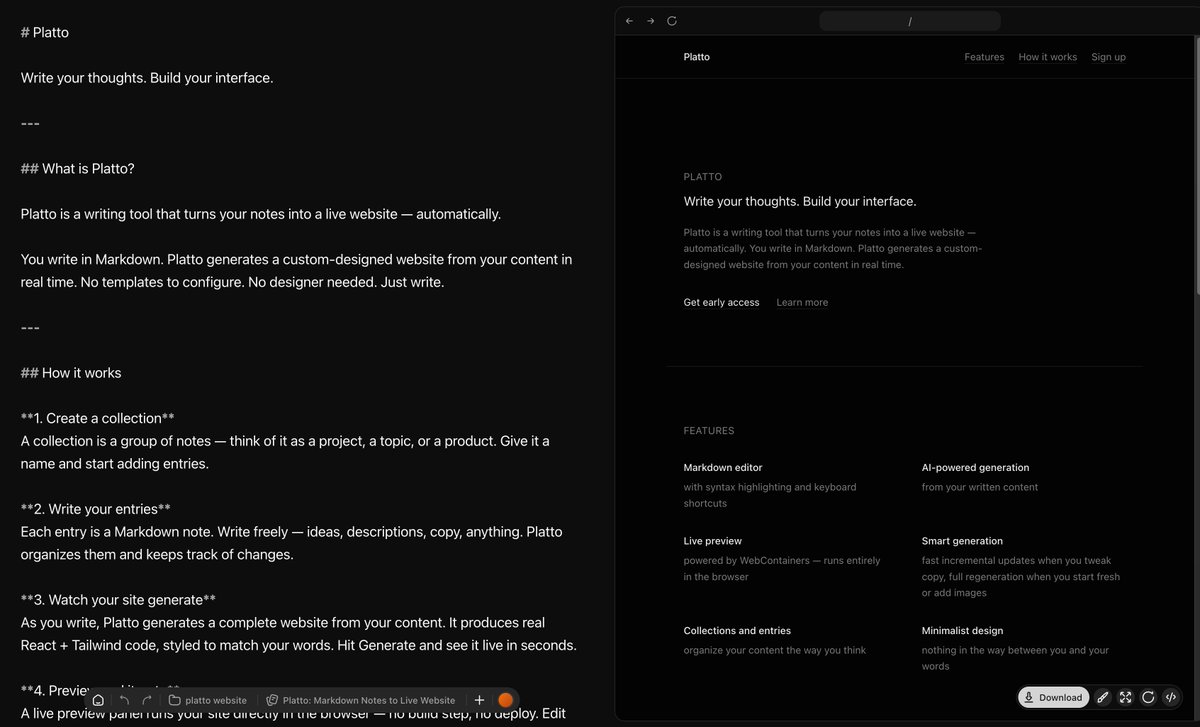This screenshot has height=727, width=1200.
Task: Open the platto website collection folder
Action: point(208,700)
